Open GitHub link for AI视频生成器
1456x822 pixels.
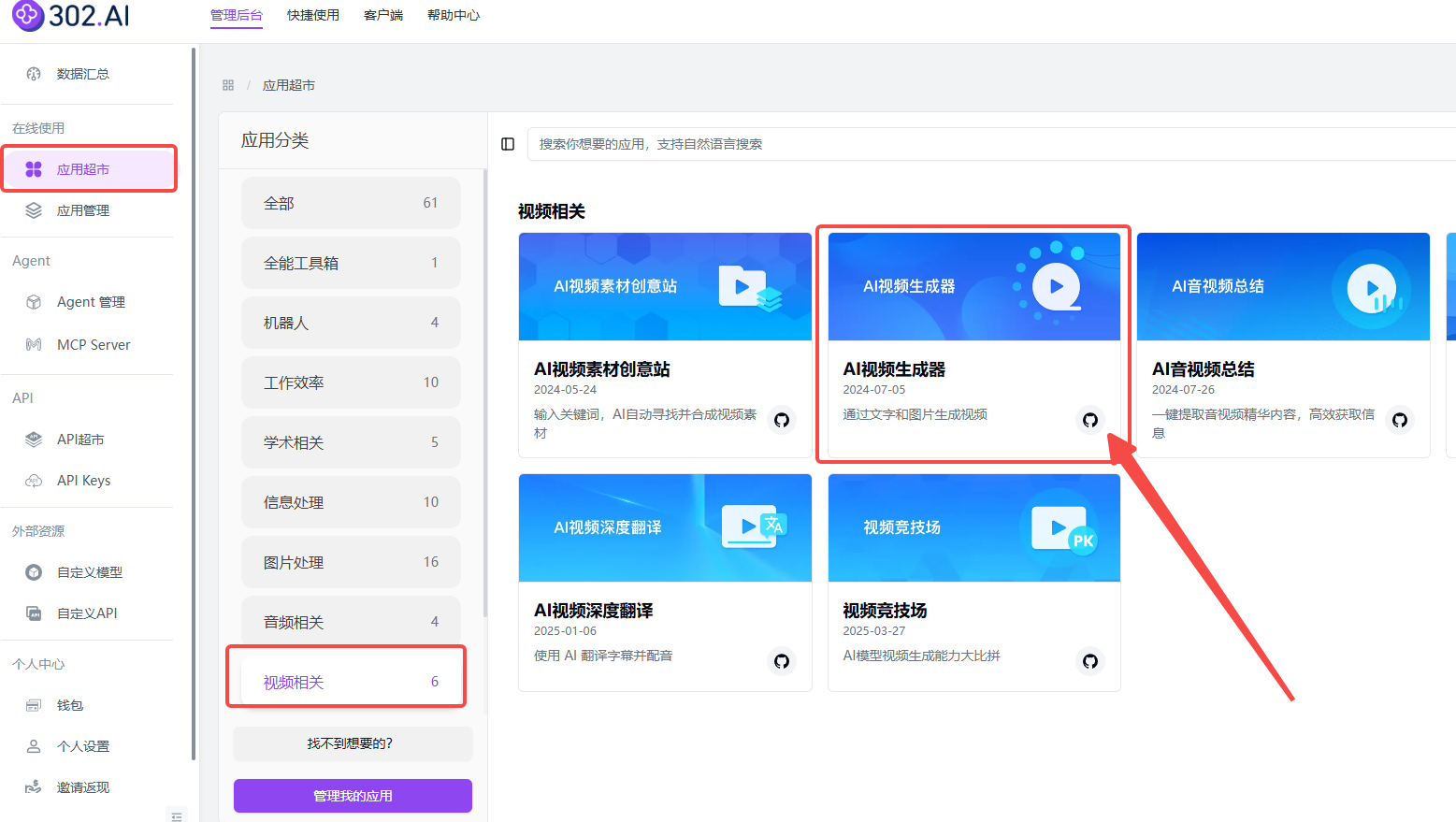1090,420
